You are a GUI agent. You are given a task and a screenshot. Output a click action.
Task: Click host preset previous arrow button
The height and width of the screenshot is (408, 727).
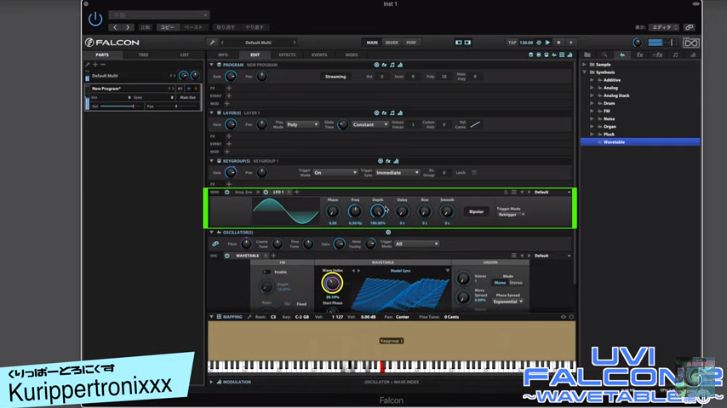115,27
